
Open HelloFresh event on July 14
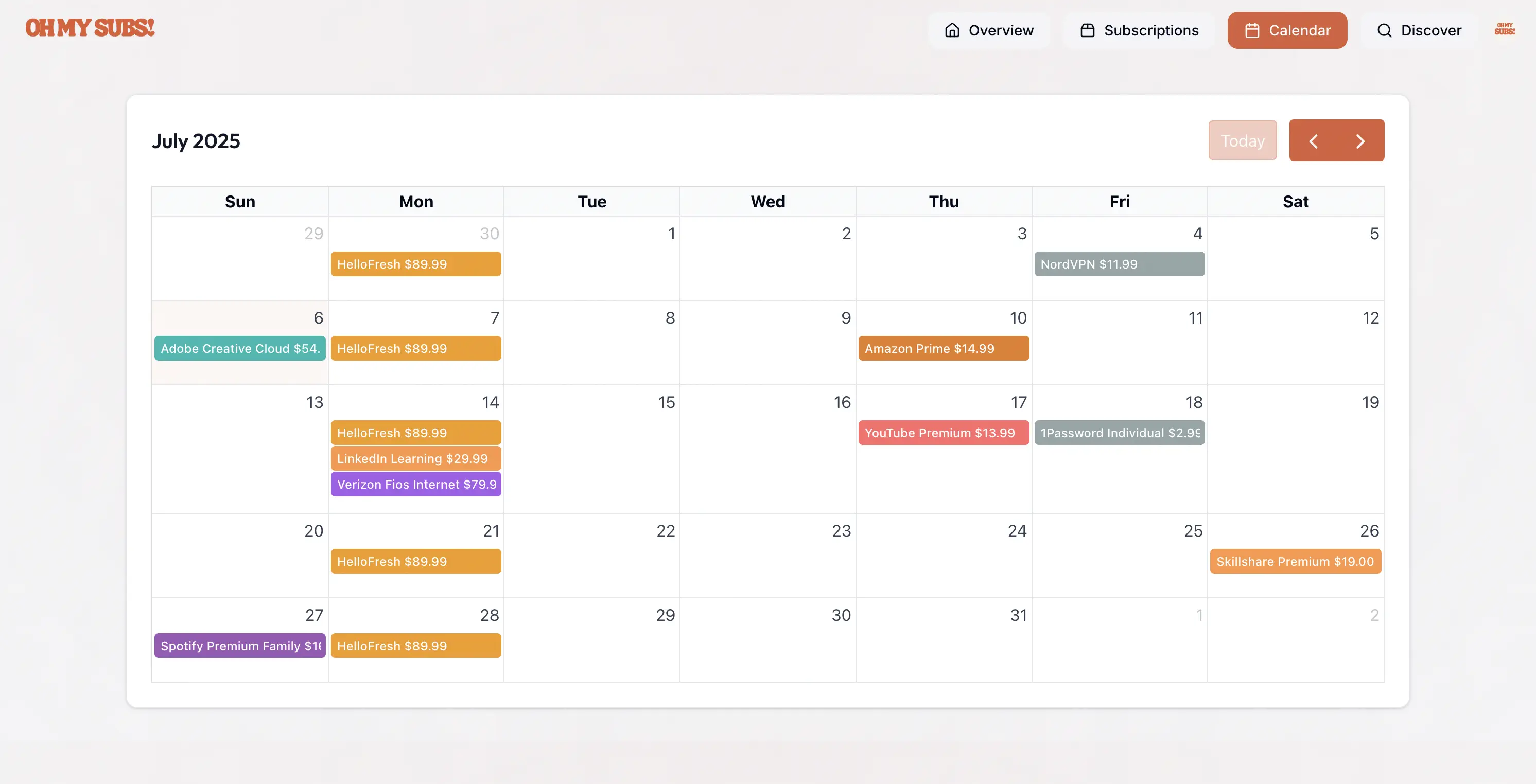[x=415, y=433]
